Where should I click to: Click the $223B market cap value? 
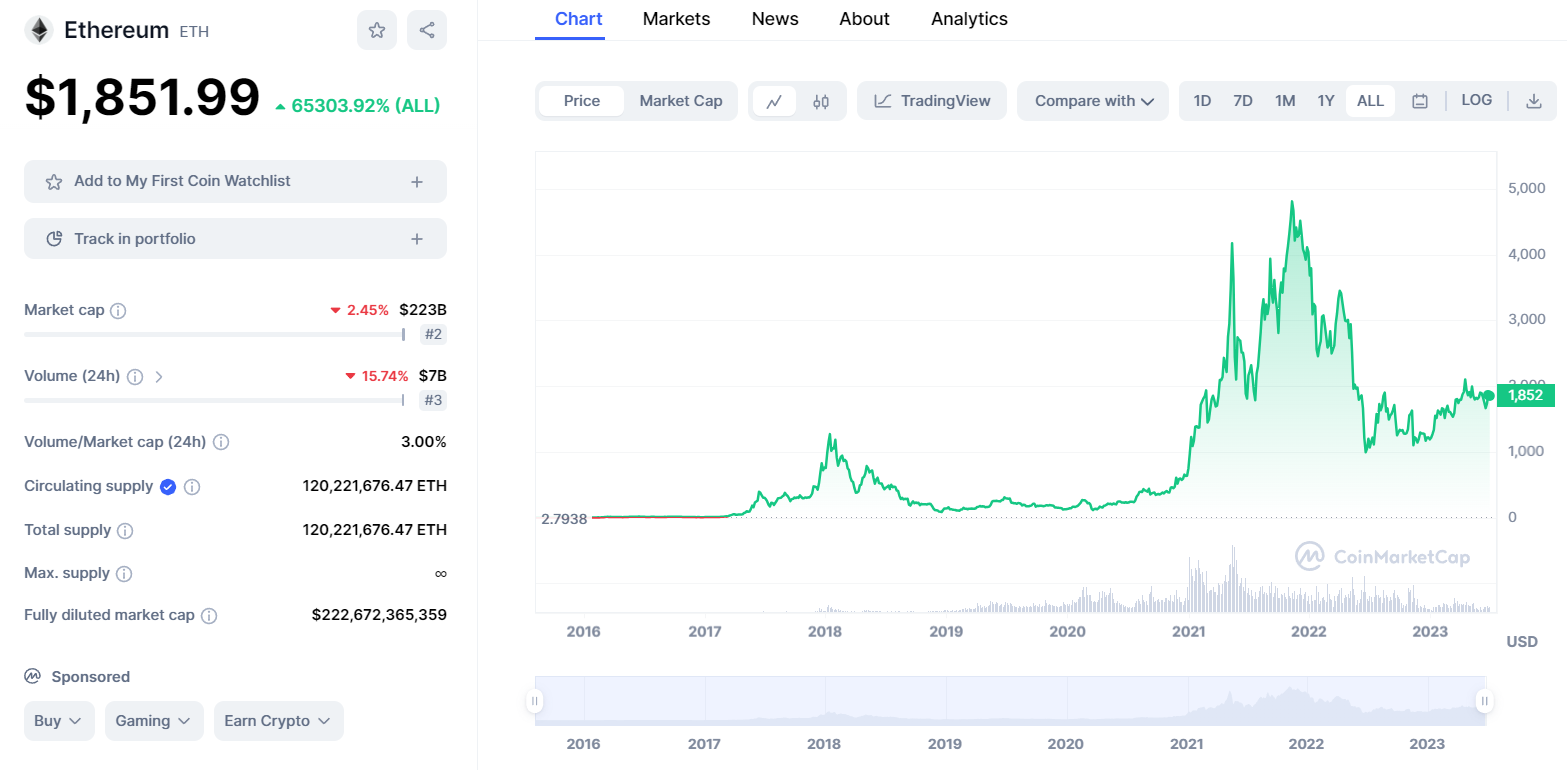click(423, 310)
